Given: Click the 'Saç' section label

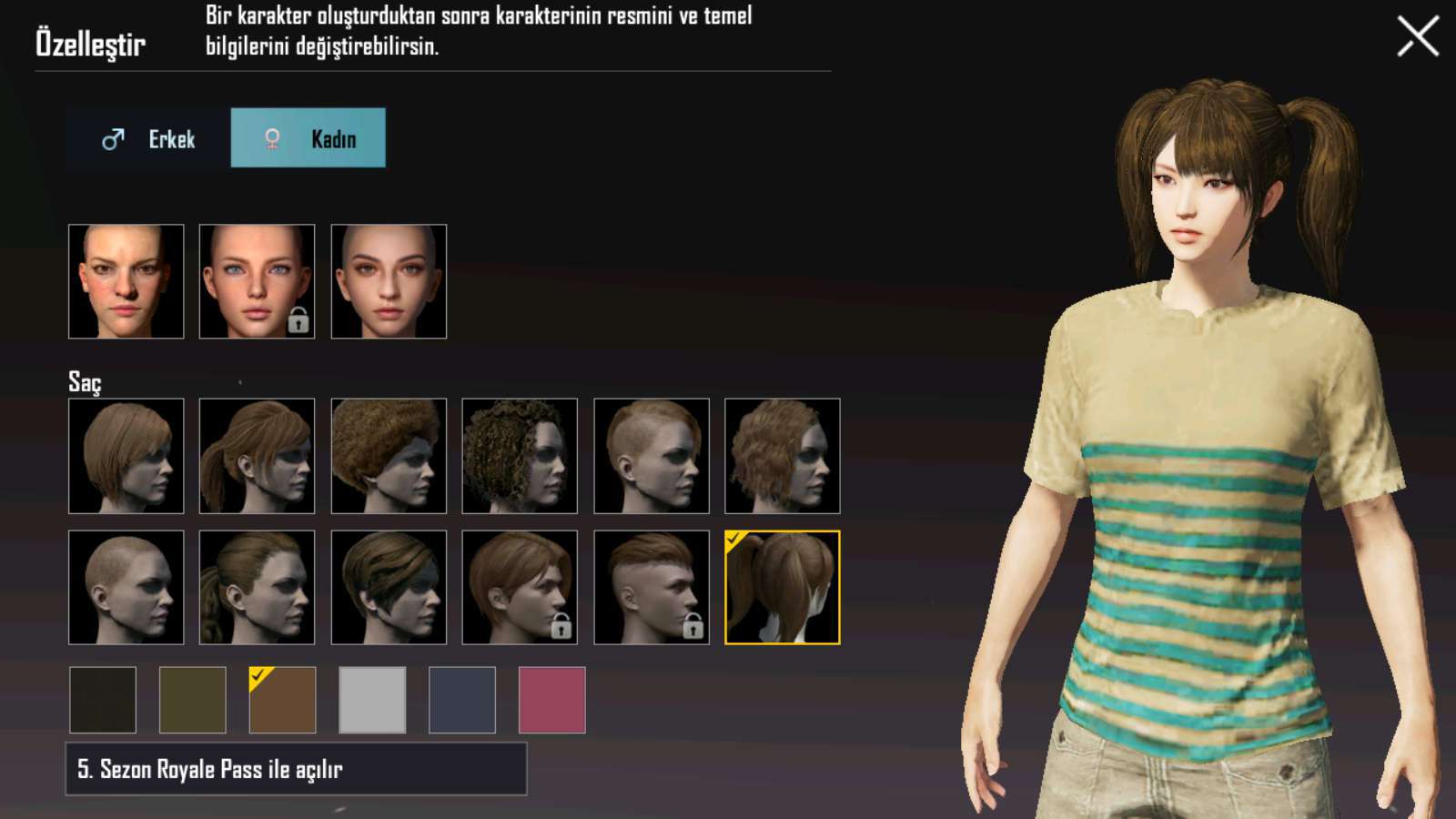Looking at the screenshot, I should [85, 382].
